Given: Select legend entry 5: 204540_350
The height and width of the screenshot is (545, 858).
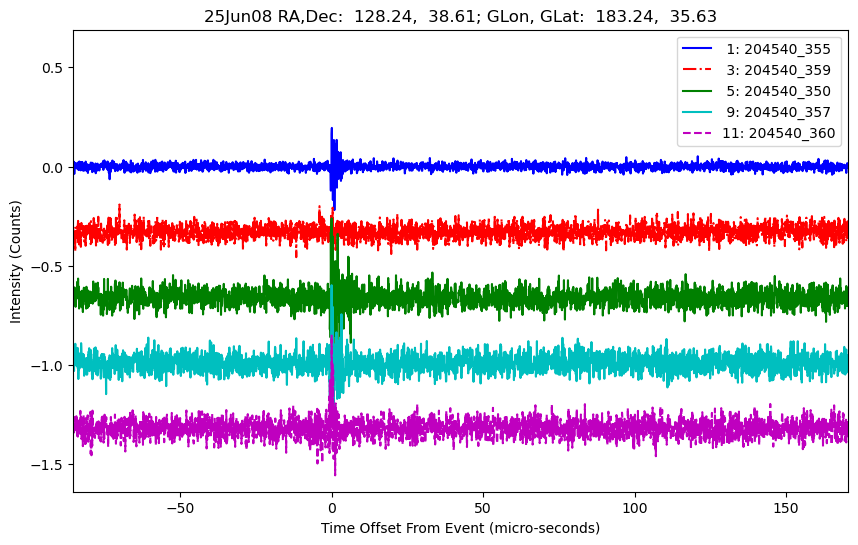Looking at the screenshot, I should tap(779, 91).
